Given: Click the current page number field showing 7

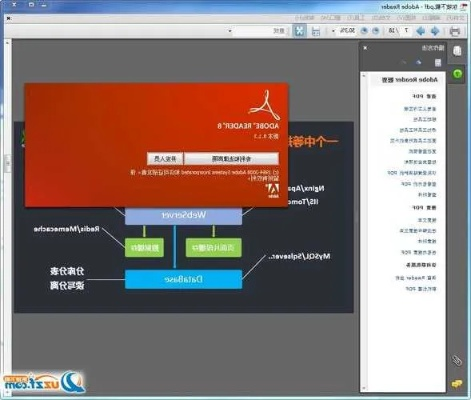Looking at the screenshot, I should pos(406,31).
